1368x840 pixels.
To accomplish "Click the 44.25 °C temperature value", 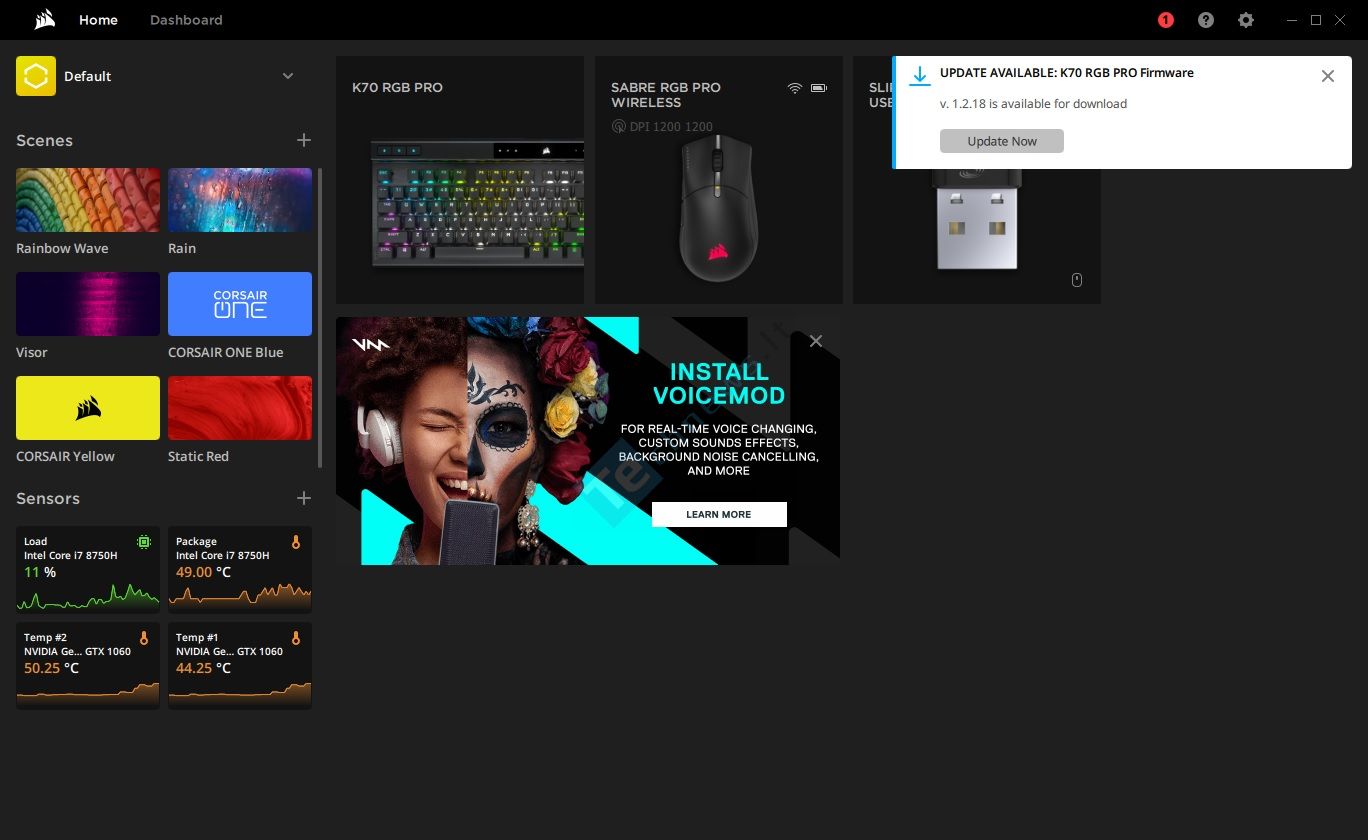I will coord(204,668).
